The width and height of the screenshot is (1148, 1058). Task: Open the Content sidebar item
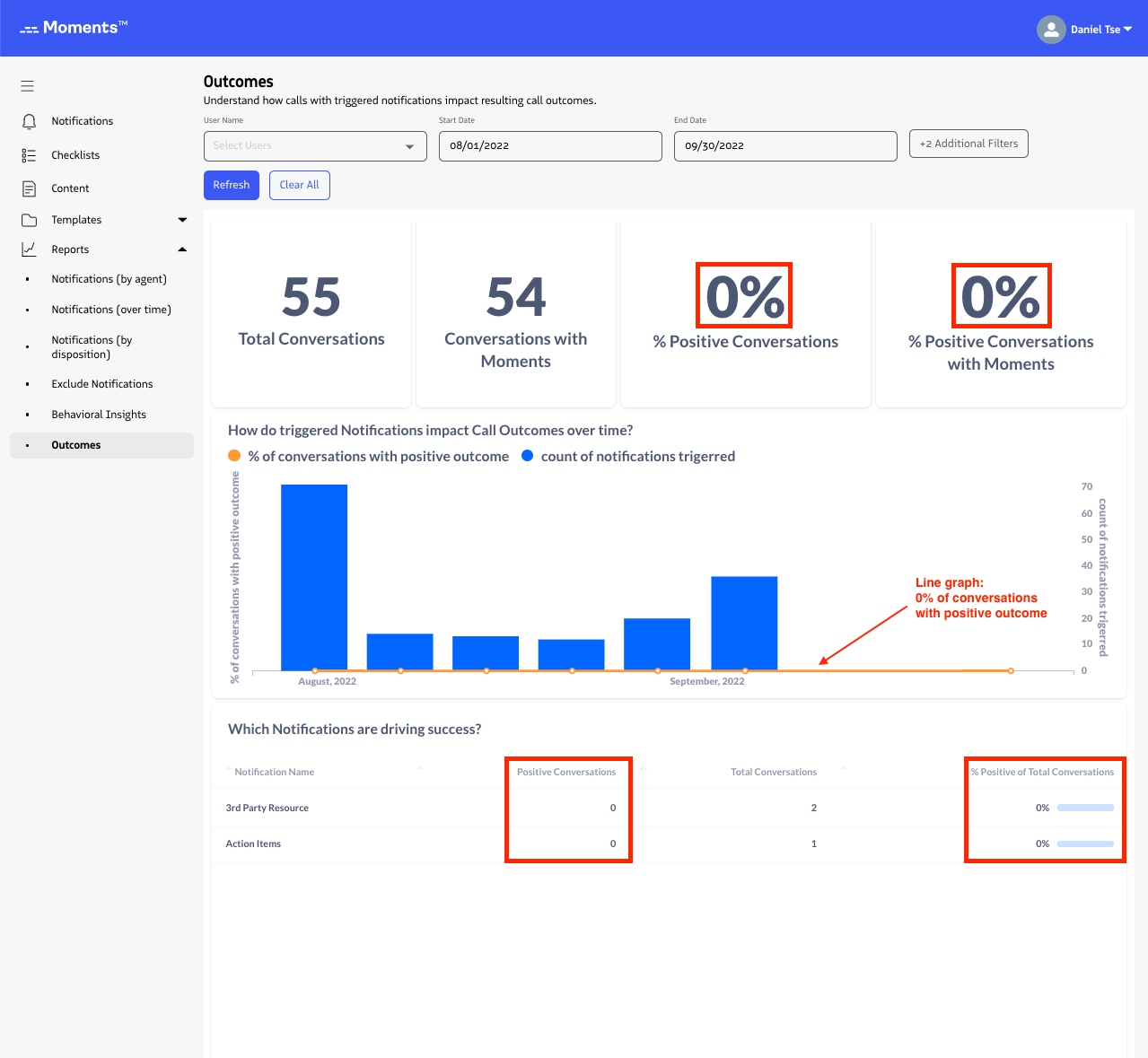tap(70, 188)
